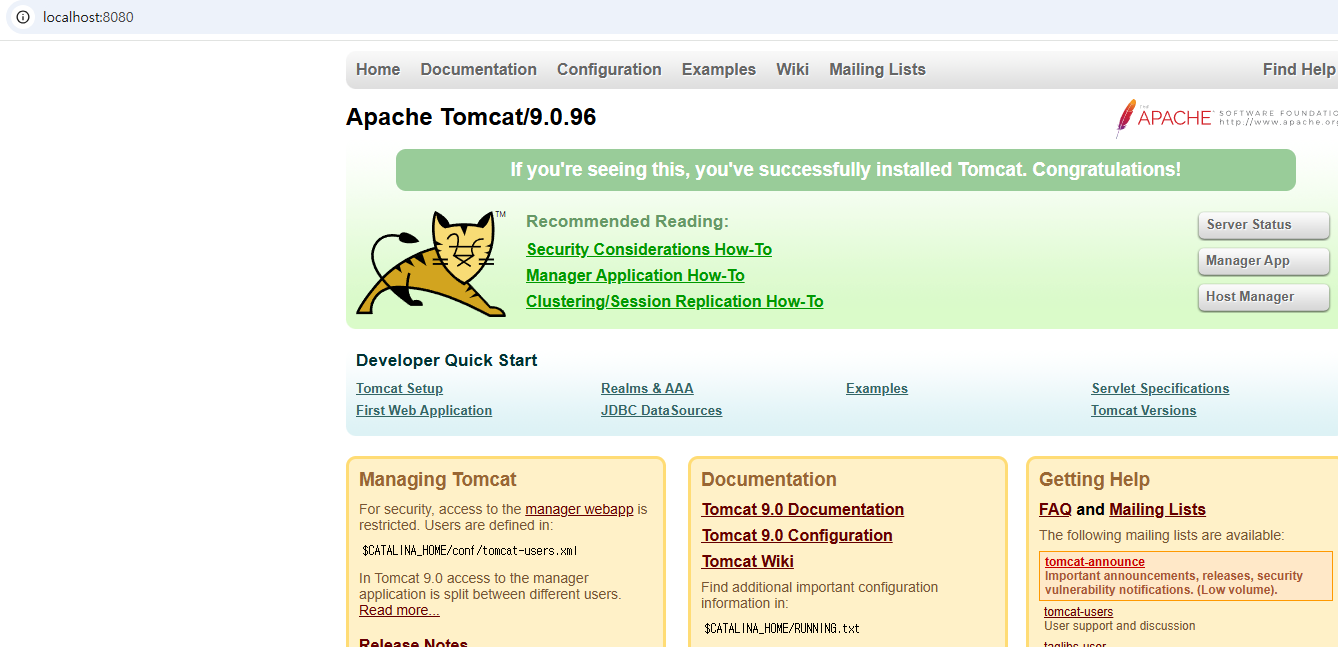Screen dimensions: 1338x647
Task: Open the Tomcat Wiki link
Action: click(748, 561)
